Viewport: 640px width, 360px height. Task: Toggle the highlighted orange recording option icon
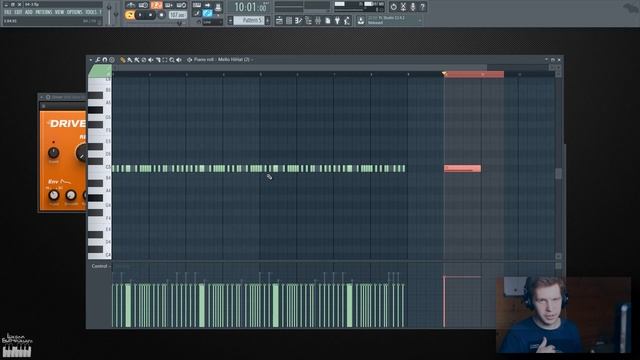156,5
